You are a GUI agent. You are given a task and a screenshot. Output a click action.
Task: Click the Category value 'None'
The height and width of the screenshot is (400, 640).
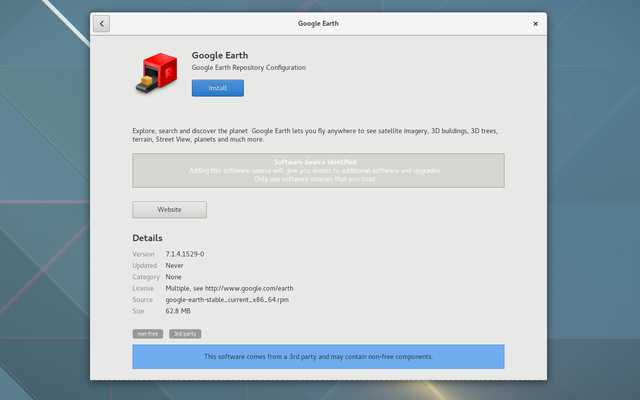point(173,277)
